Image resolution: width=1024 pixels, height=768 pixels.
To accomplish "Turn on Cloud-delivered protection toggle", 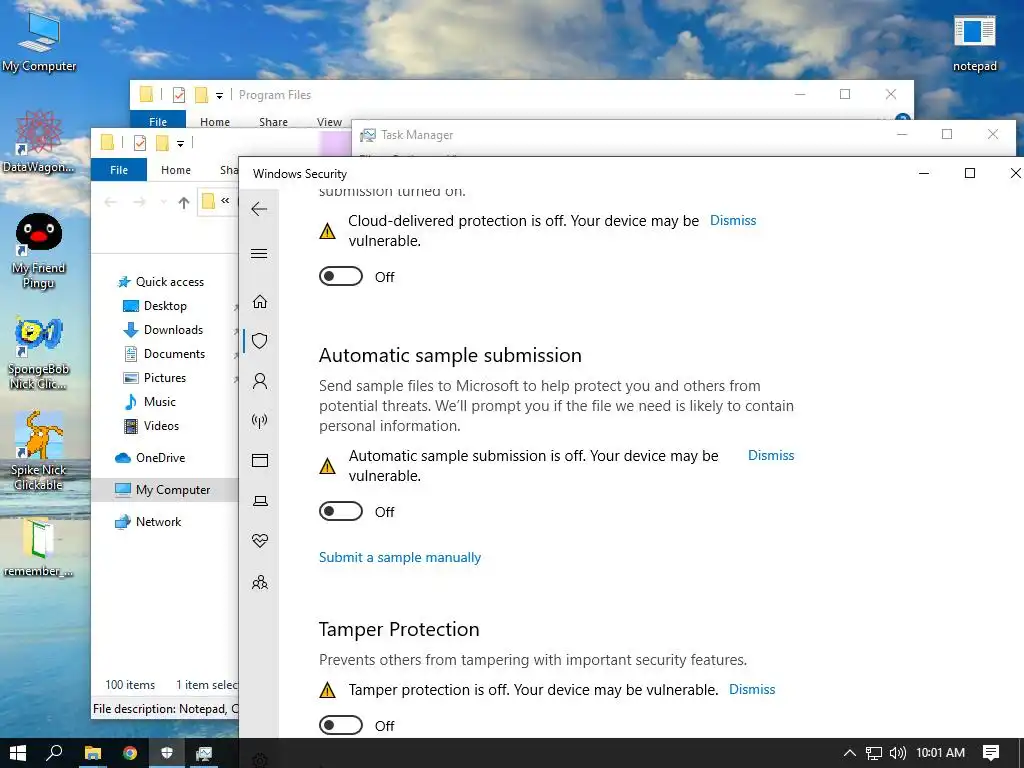I will tap(341, 276).
